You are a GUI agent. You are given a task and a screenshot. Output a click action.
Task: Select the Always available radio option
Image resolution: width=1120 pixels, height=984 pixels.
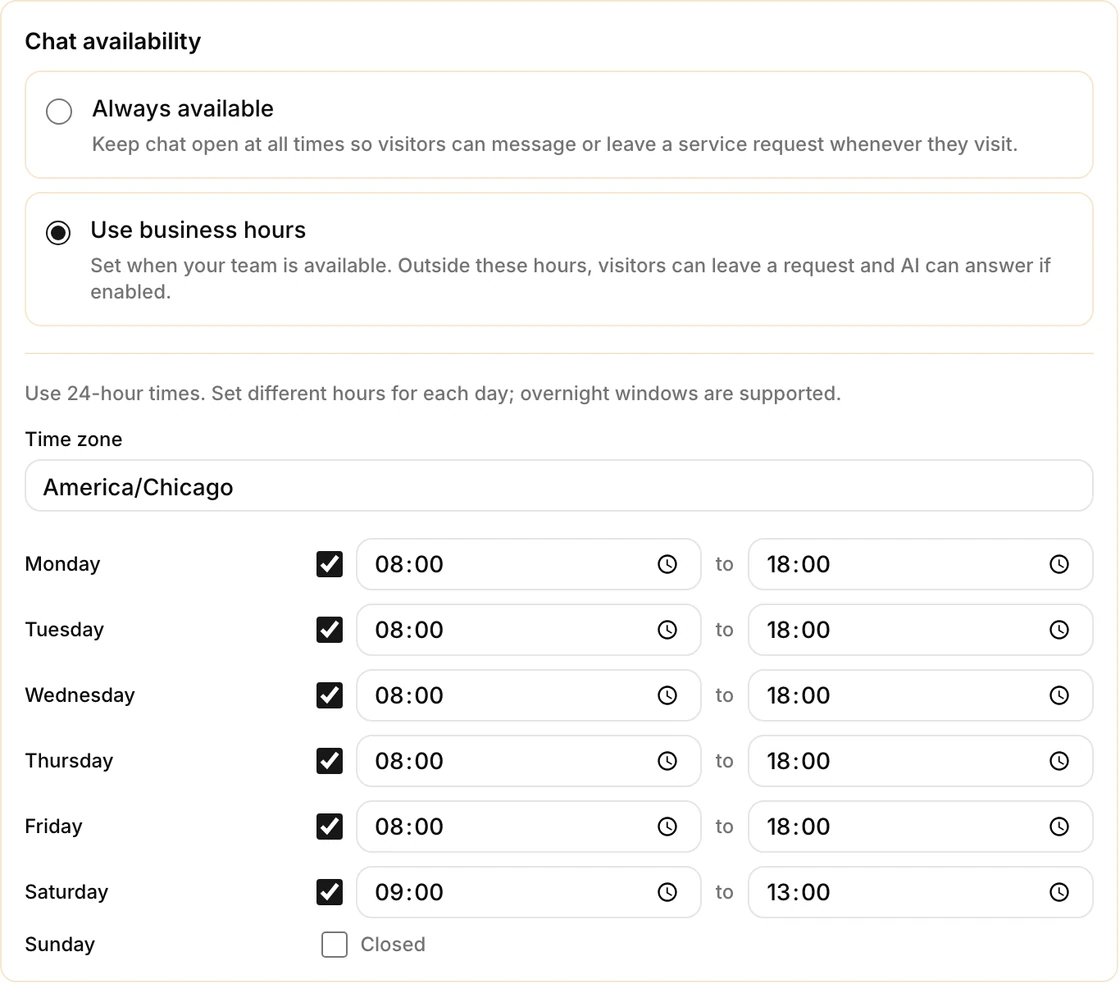59,111
